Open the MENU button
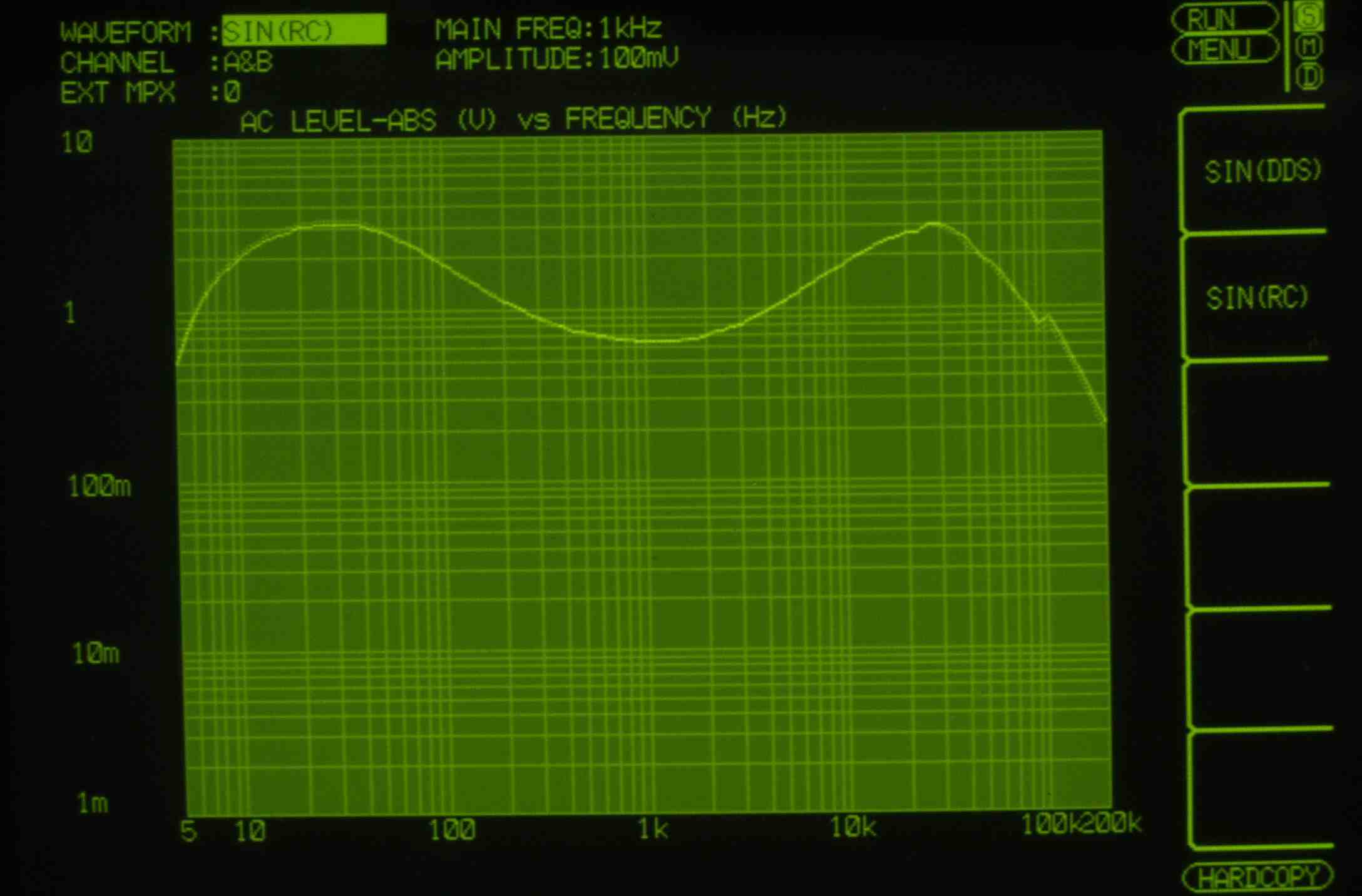The height and width of the screenshot is (896, 1362). tap(1224, 49)
